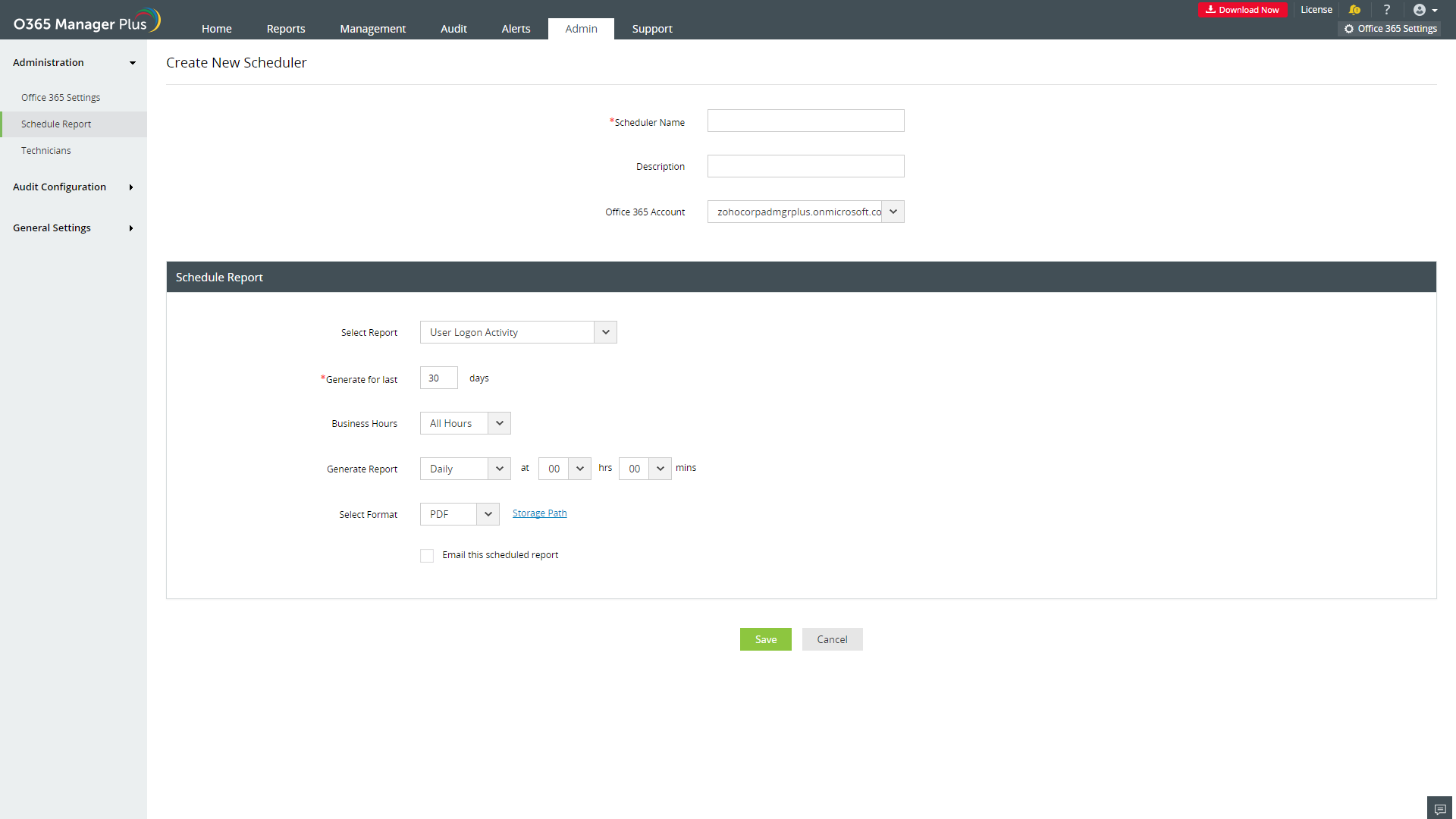
Task: Click the O365 Manager Plus logo
Action: 86,21
